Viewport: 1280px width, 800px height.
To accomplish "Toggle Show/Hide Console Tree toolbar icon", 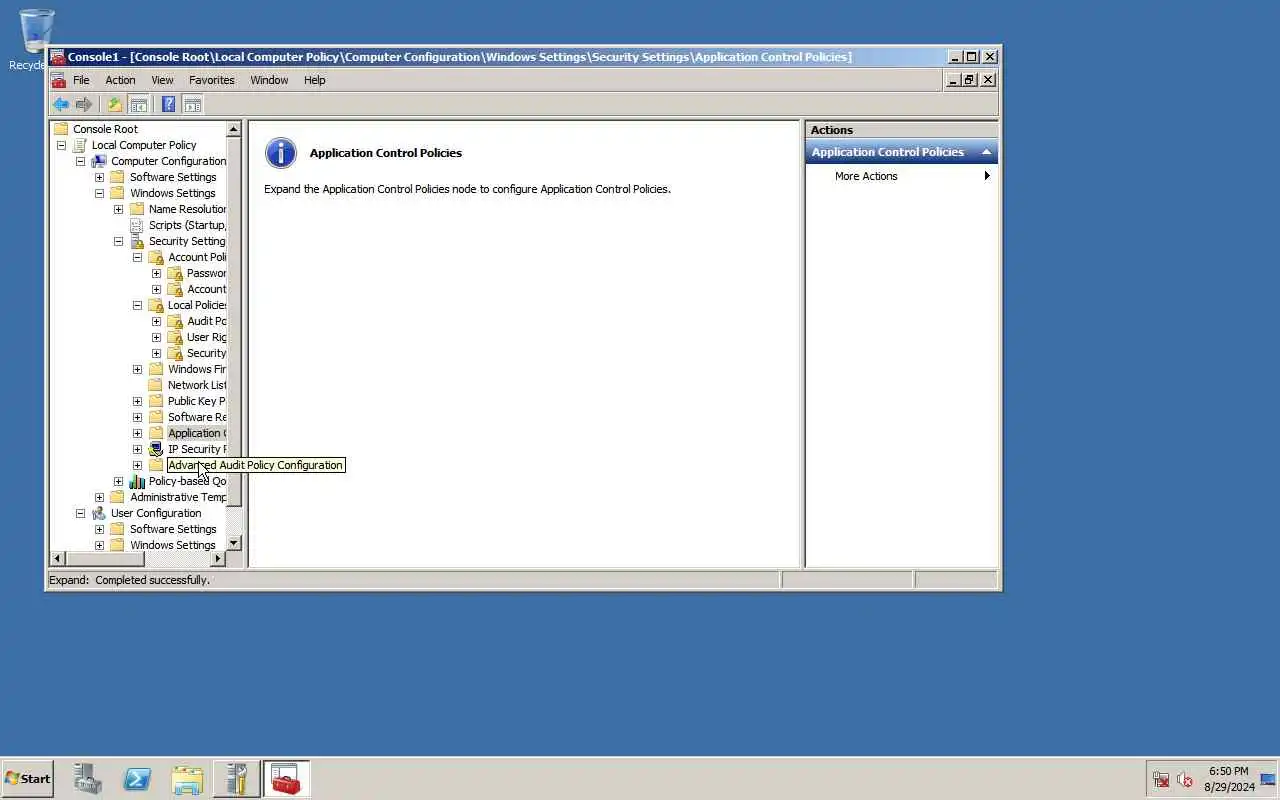I will [139, 104].
